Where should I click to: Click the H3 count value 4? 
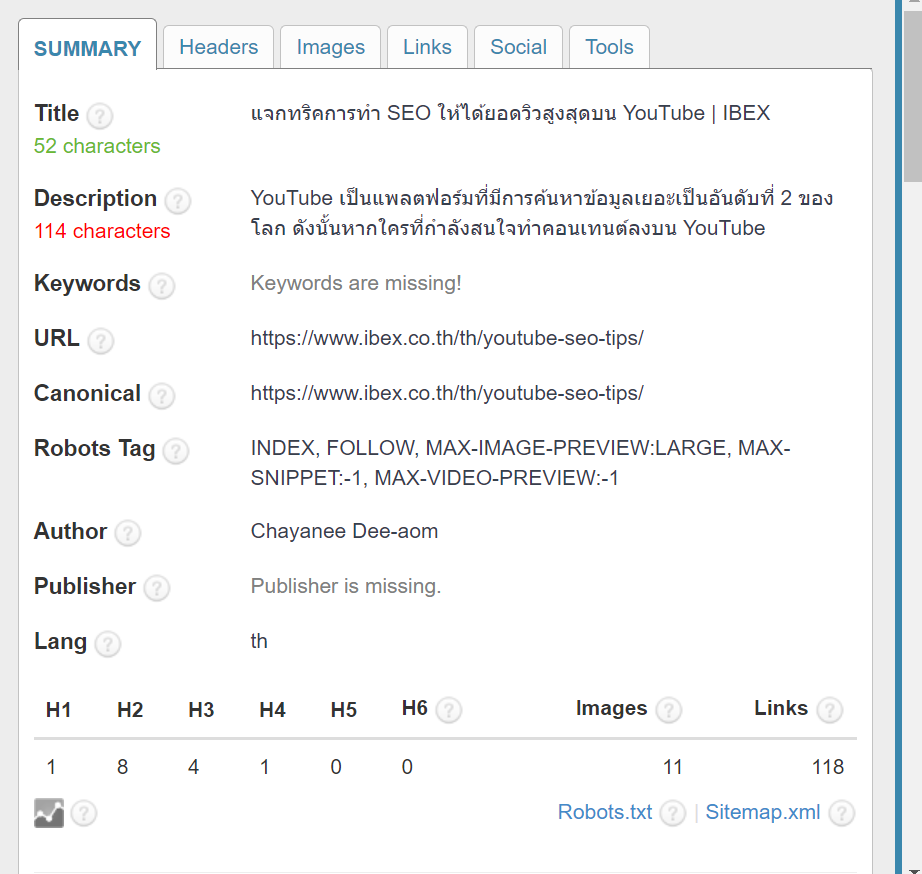(x=193, y=767)
